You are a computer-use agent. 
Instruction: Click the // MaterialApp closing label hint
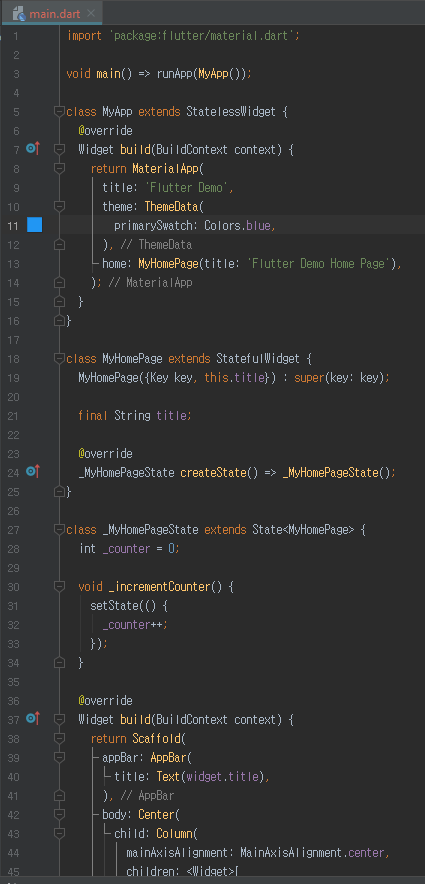(x=150, y=282)
